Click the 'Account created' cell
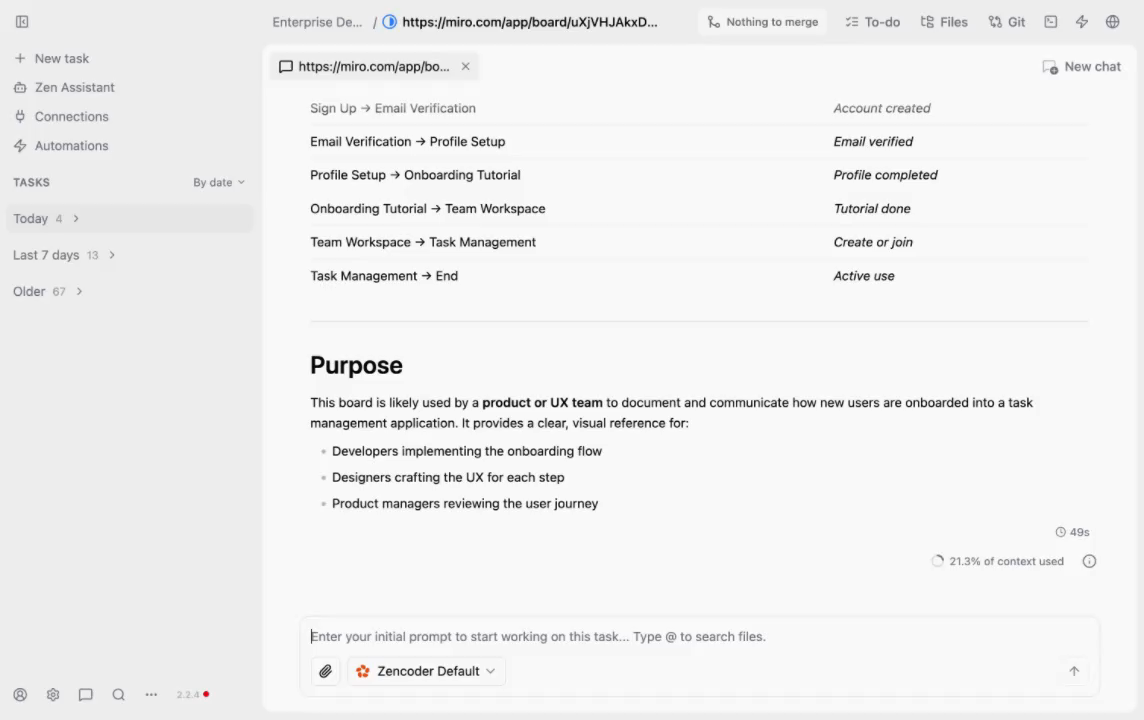 (x=882, y=108)
